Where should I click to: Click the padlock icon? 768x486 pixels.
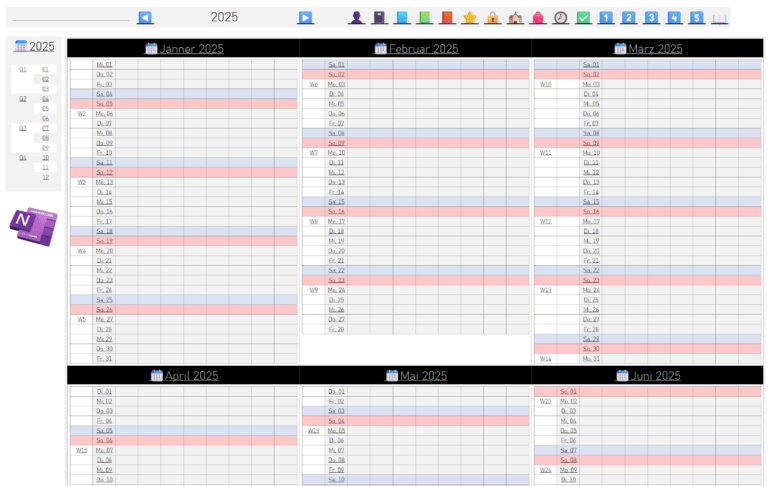[493, 18]
